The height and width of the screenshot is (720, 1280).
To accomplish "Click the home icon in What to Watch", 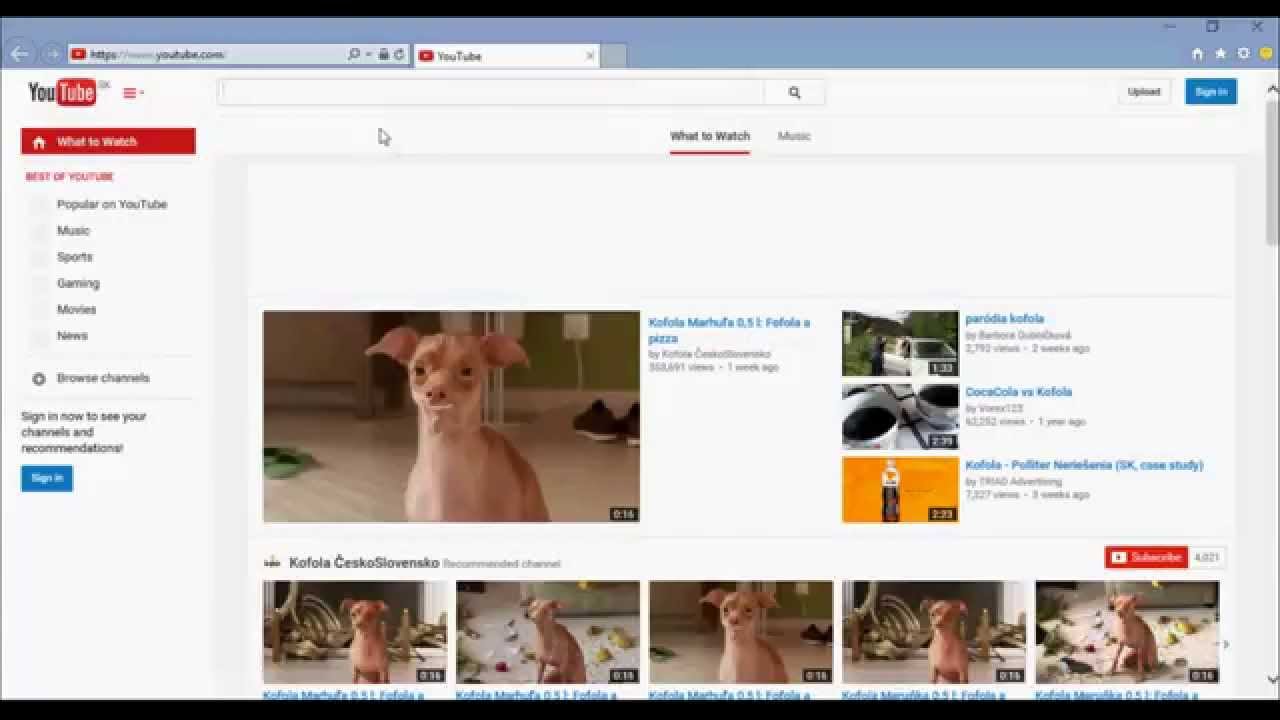I will coord(39,142).
